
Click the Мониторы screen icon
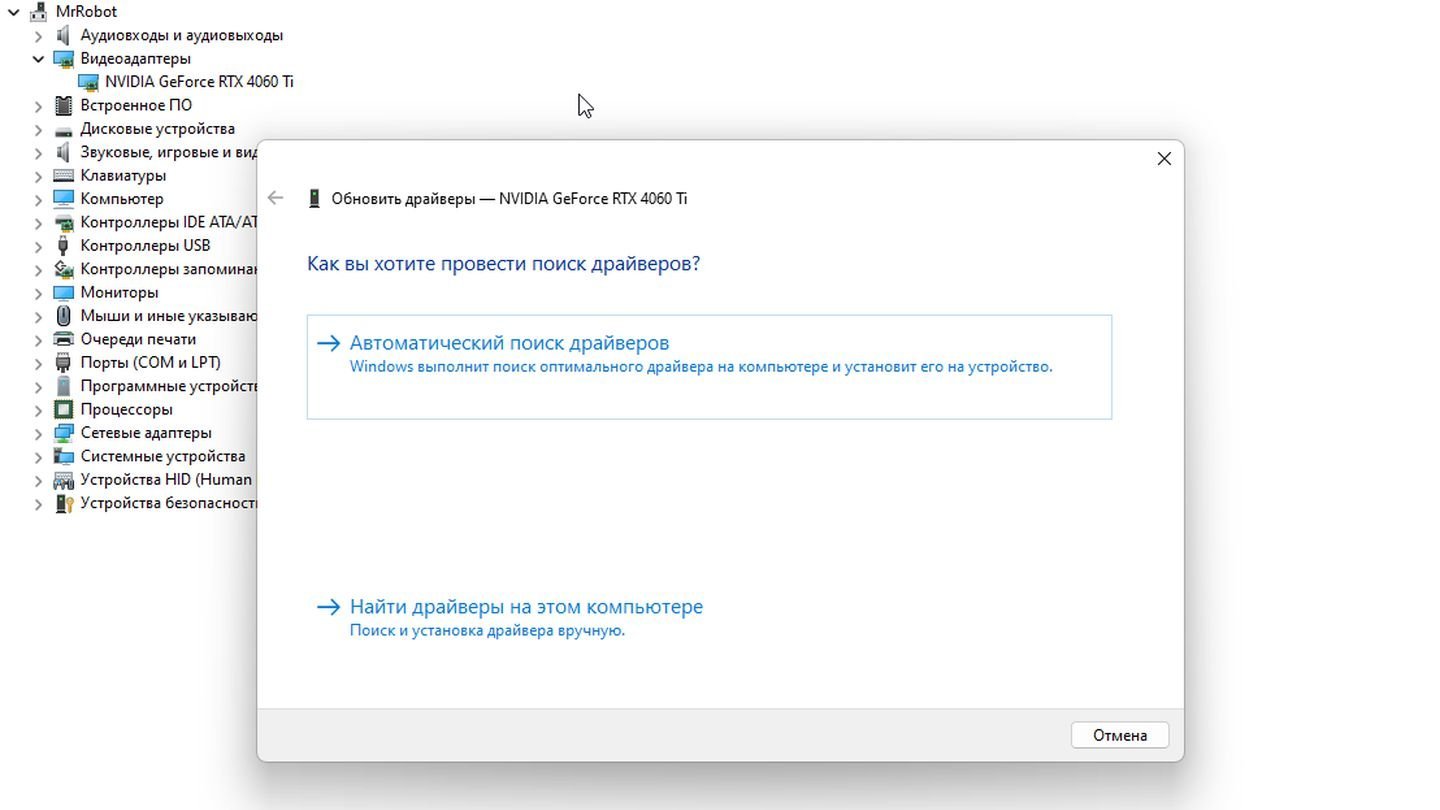(x=63, y=293)
